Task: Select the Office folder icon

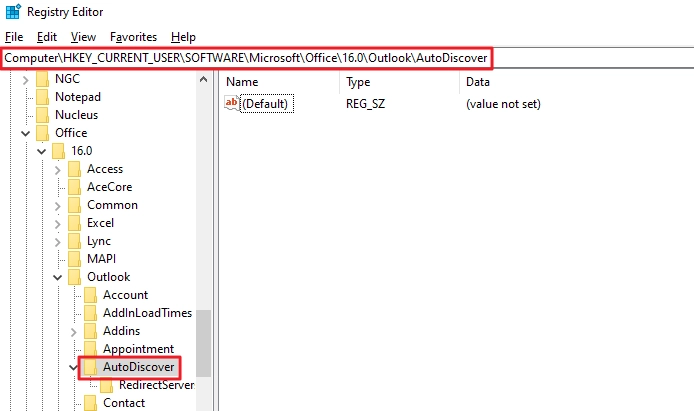Action: (42, 133)
